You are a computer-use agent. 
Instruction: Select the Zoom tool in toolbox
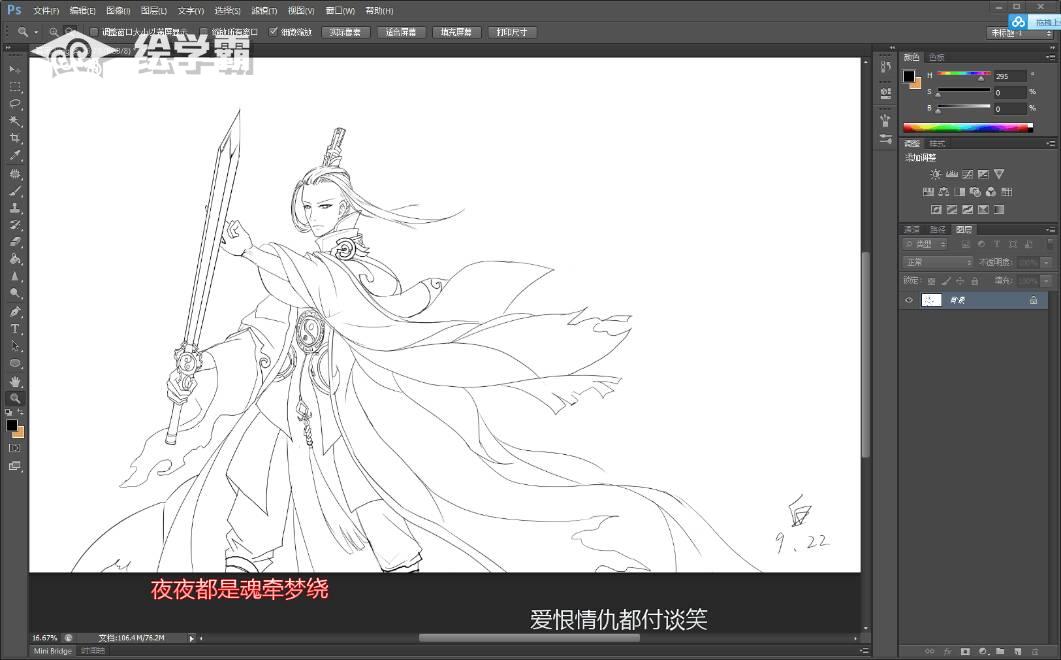point(15,399)
